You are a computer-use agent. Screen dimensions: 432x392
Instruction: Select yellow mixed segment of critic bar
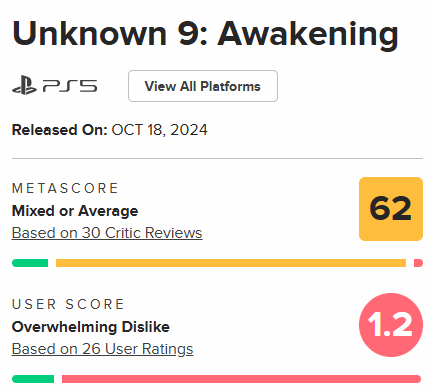pos(231,263)
